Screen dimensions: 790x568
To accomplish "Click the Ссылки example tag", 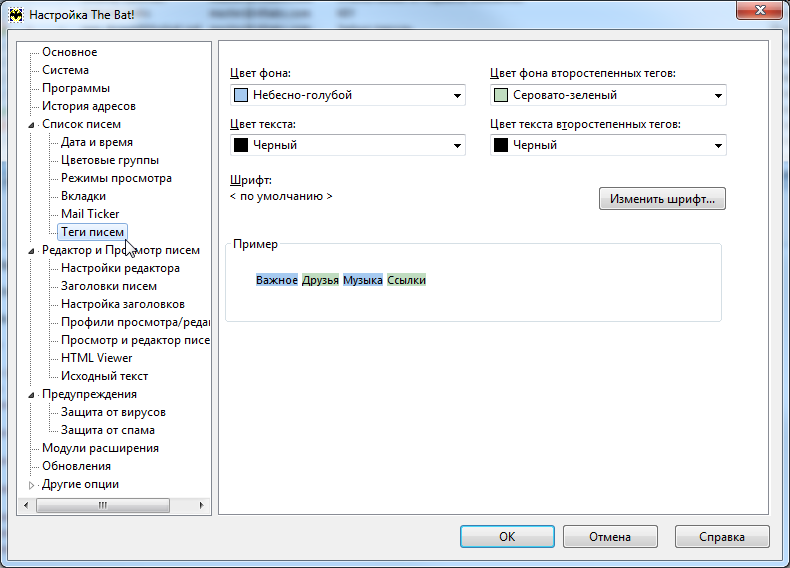I will pyautogui.click(x=407, y=280).
